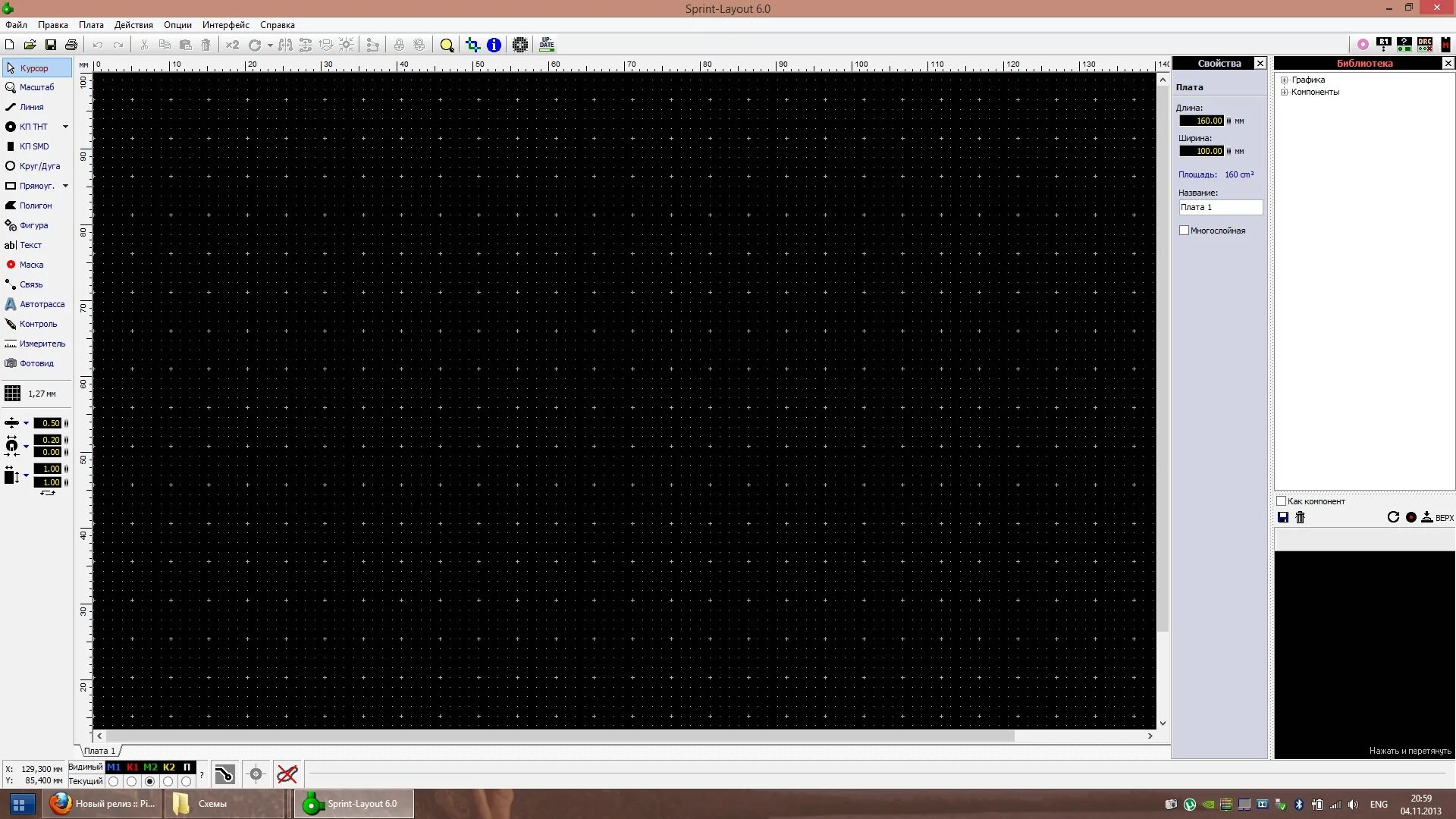1456x819 pixels.
Task: Click the magnifier zoom icon in toolbar
Action: click(x=447, y=45)
